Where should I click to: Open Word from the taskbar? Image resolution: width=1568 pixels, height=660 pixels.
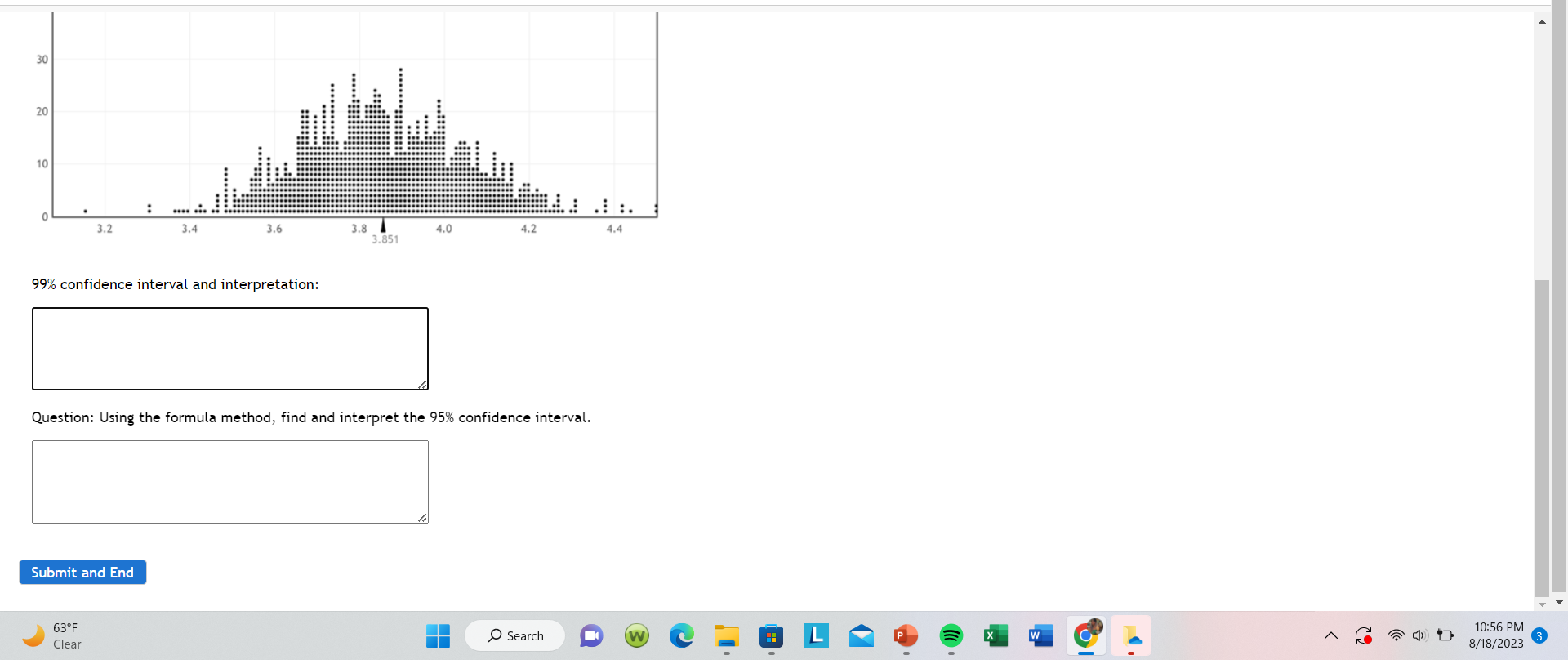tap(1040, 635)
